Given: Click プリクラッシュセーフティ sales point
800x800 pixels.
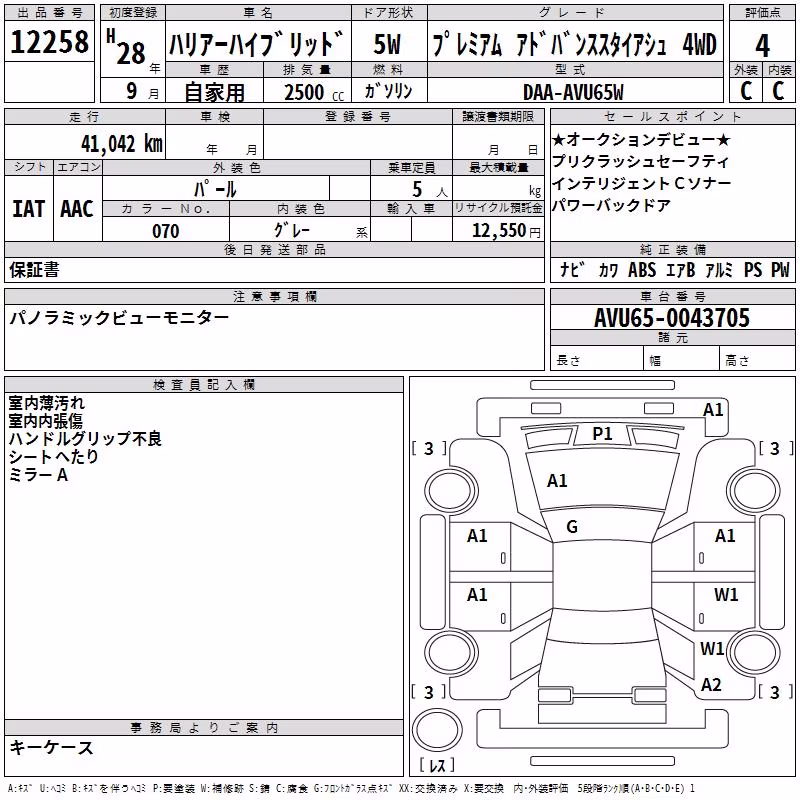Looking at the screenshot, I should [x=640, y=161].
